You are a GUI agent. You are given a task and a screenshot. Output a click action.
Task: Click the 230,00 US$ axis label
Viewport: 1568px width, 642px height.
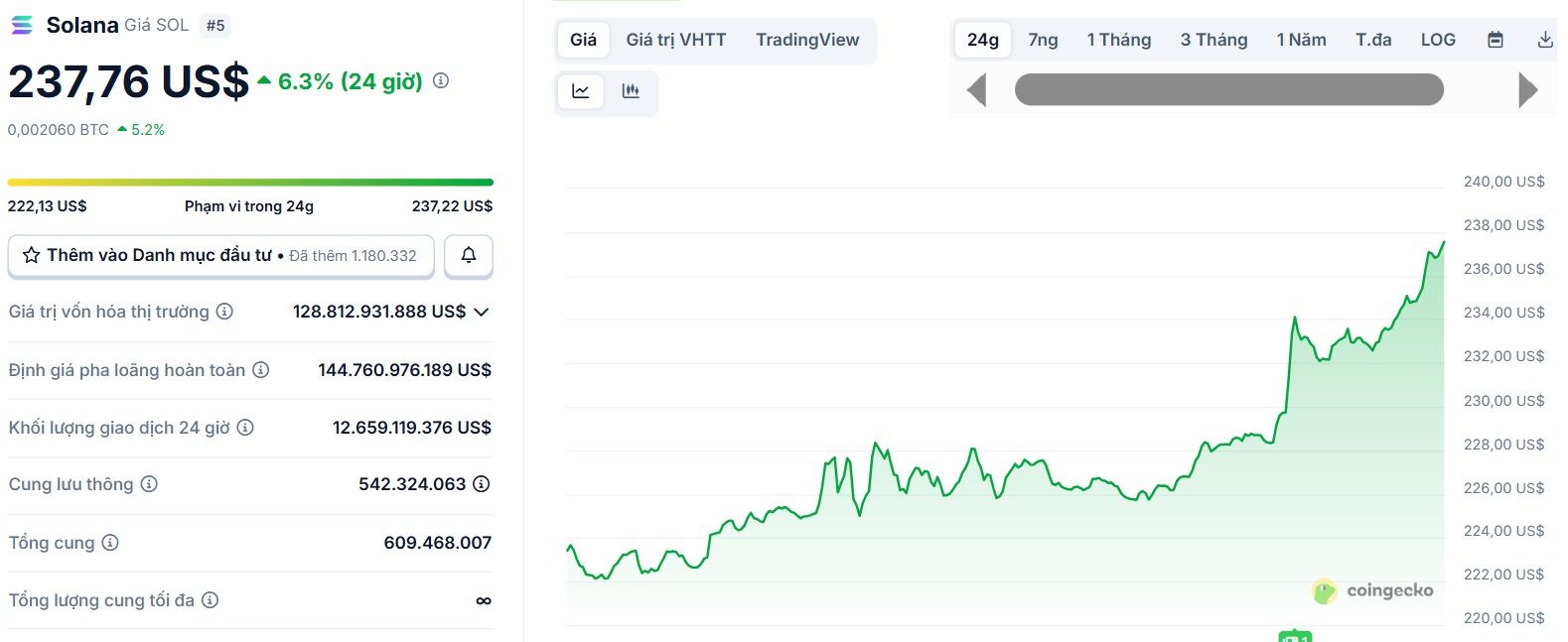tap(1504, 401)
